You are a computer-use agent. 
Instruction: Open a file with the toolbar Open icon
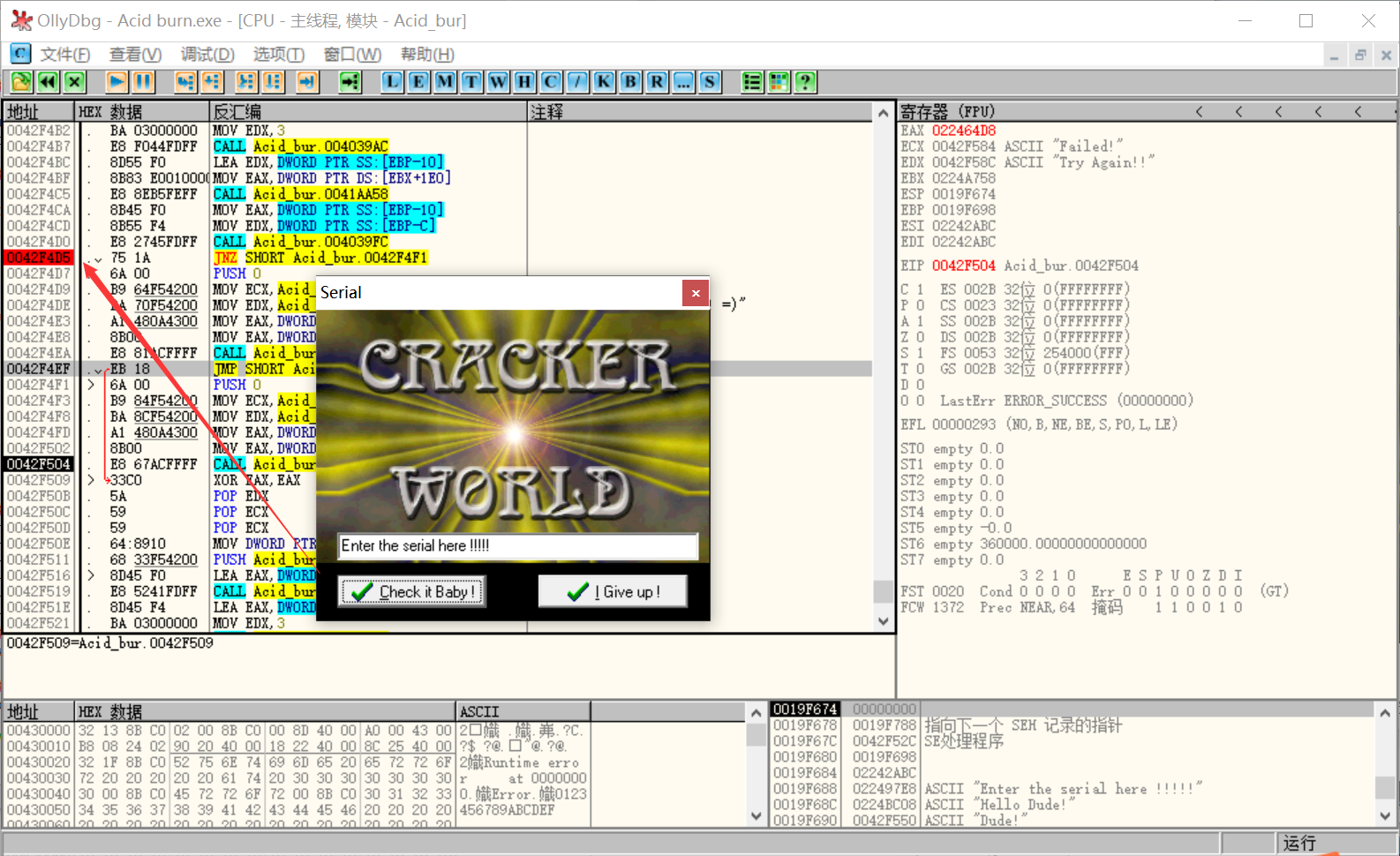pyautogui.click(x=21, y=82)
